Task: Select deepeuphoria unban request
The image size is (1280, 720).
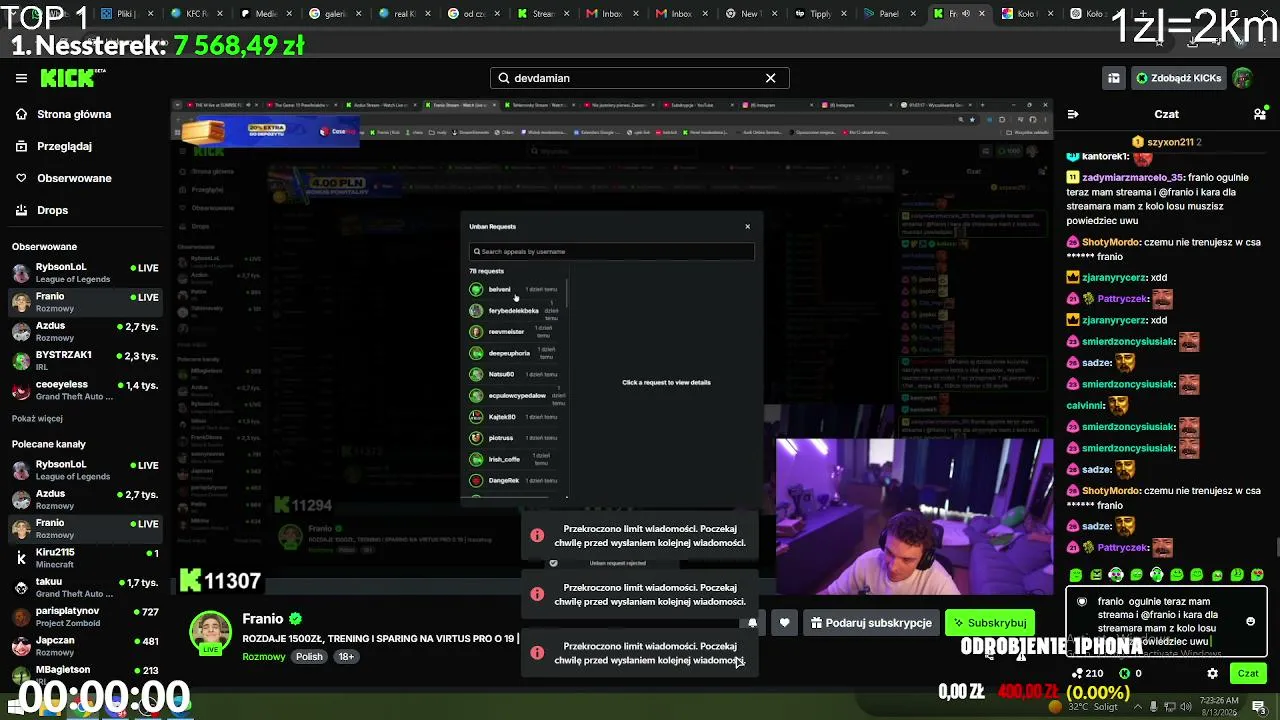Action: click(516, 353)
